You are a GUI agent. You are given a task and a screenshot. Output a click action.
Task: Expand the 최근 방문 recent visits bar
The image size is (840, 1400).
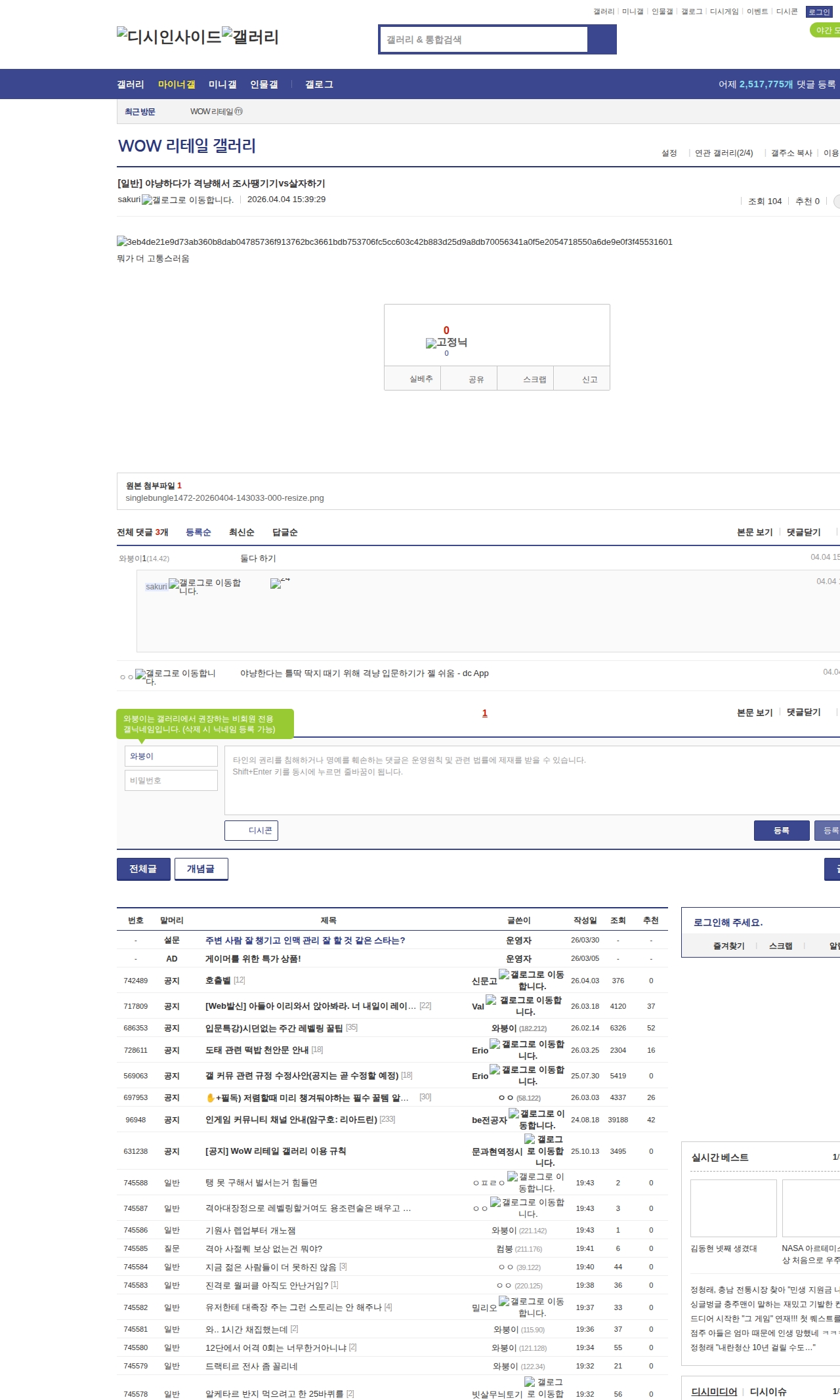pyautogui.click(x=140, y=112)
